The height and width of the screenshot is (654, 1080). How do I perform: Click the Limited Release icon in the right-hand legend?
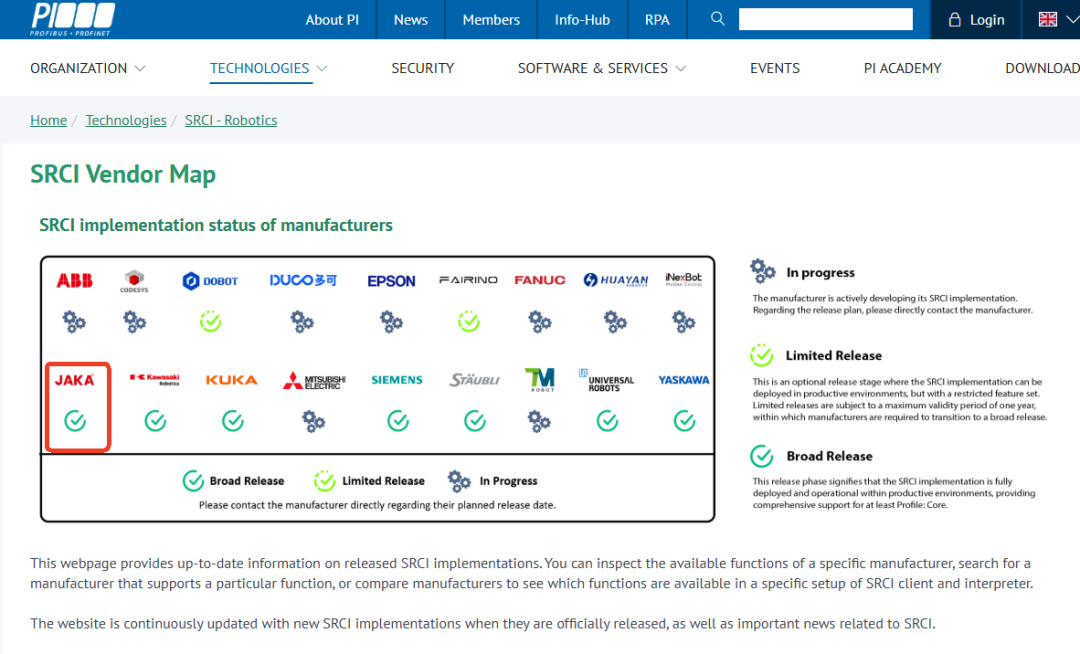pyautogui.click(x=762, y=355)
